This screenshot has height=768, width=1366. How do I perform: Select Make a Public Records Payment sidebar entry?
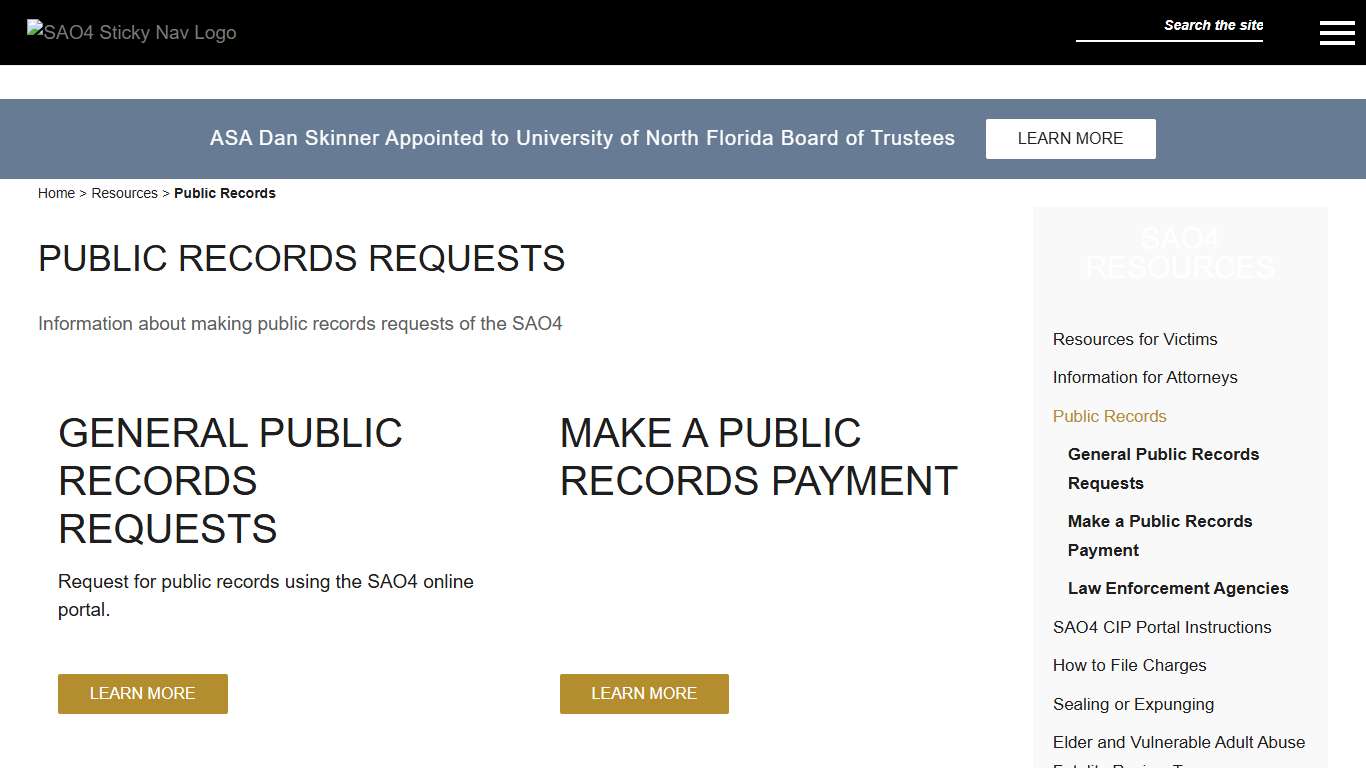(1160, 535)
